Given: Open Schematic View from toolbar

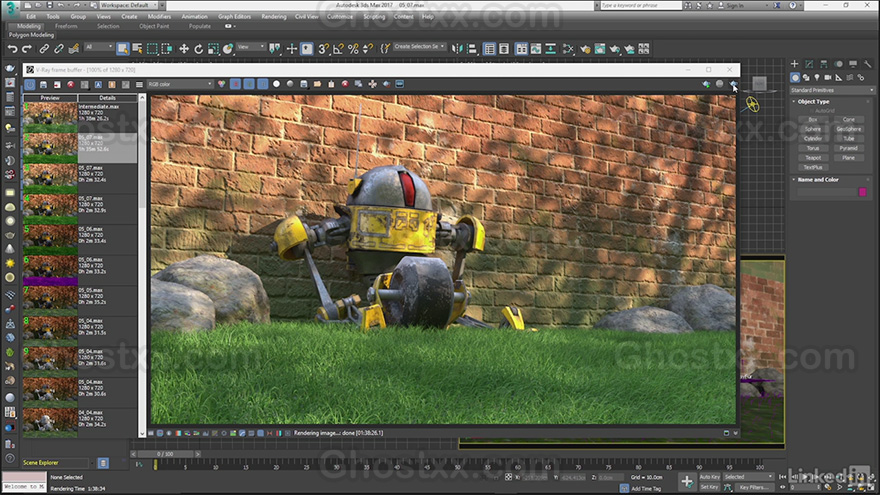Looking at the screenshot, I should [551, 49].
